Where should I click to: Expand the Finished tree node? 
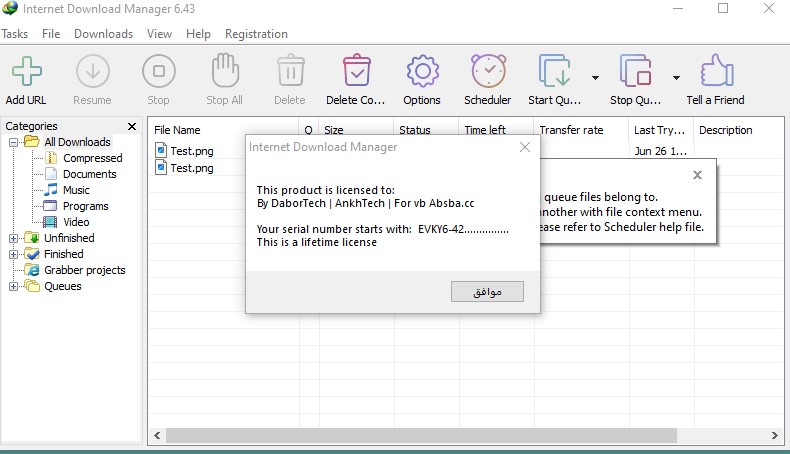click(x=13, y=254)
